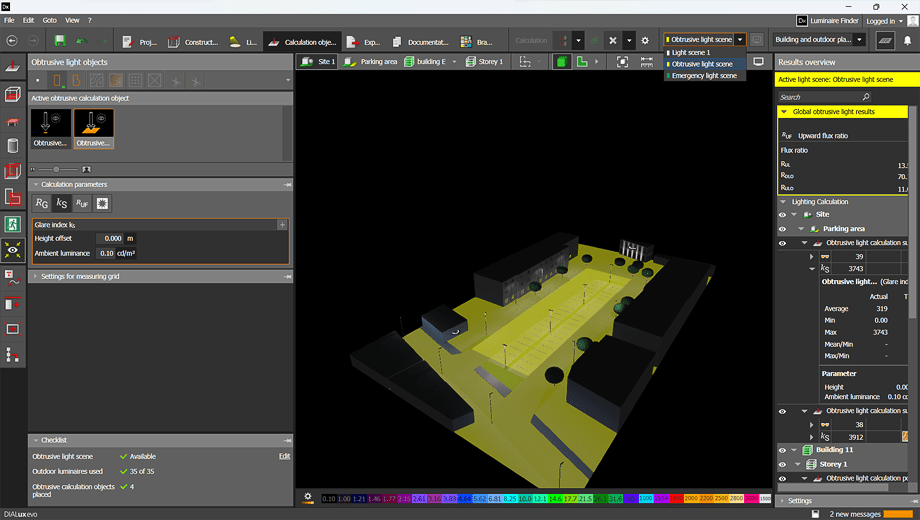Image resolution: width=920 pixels, height=520 pixels.
Task: Toggle visibility eye for Site in results
Action: click(782, 214)
